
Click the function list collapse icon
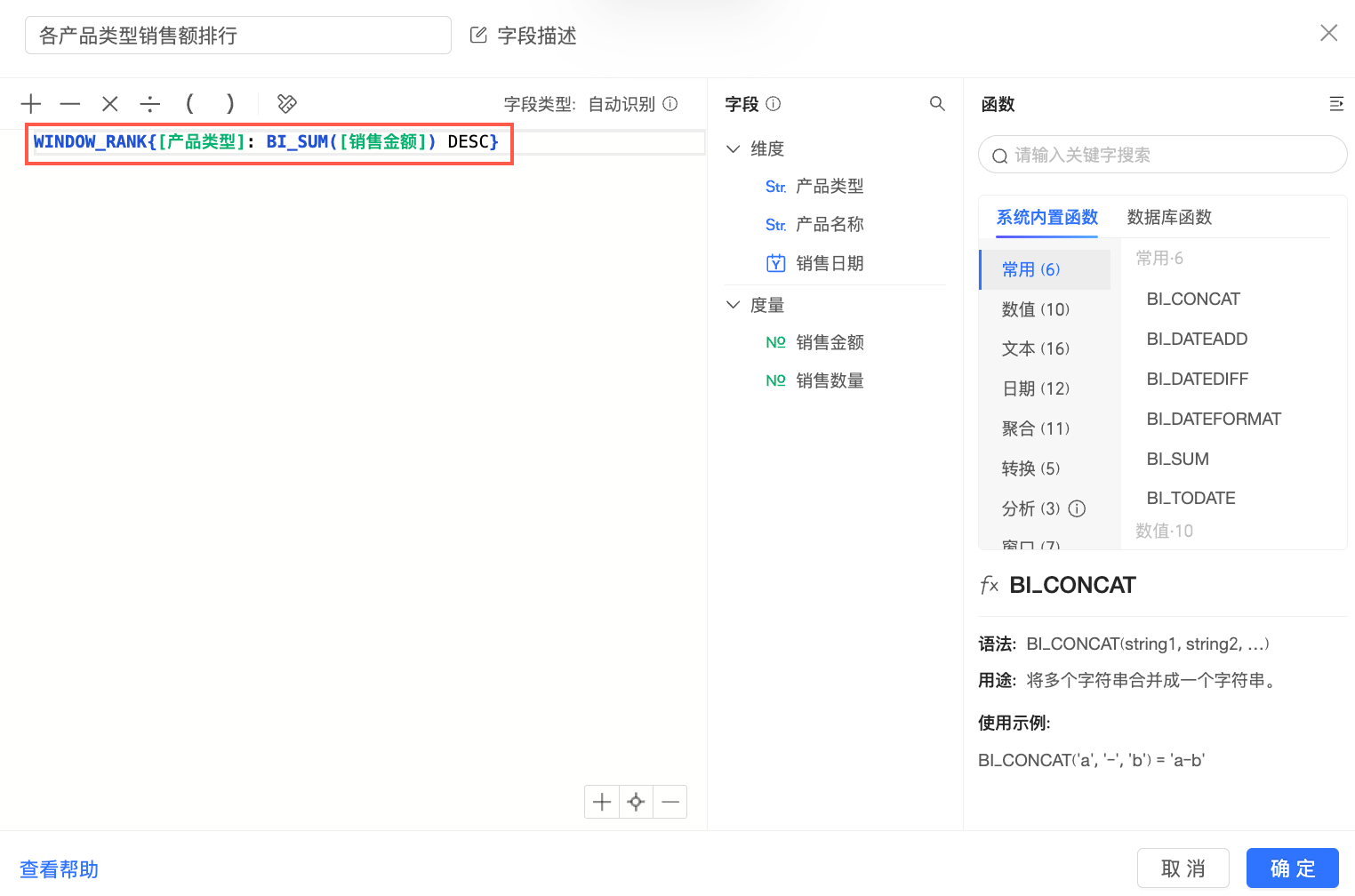(1336, 104)
